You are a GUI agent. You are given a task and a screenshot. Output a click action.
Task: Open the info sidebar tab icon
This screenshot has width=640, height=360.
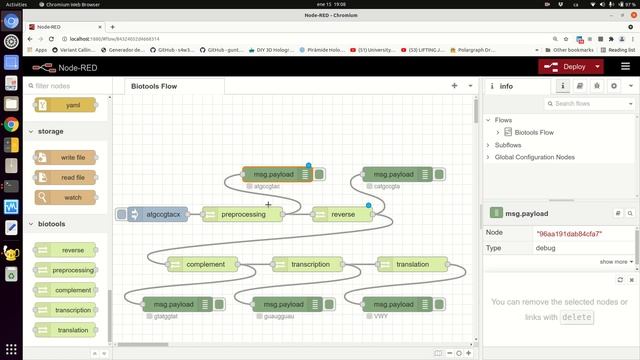point(563,86)
